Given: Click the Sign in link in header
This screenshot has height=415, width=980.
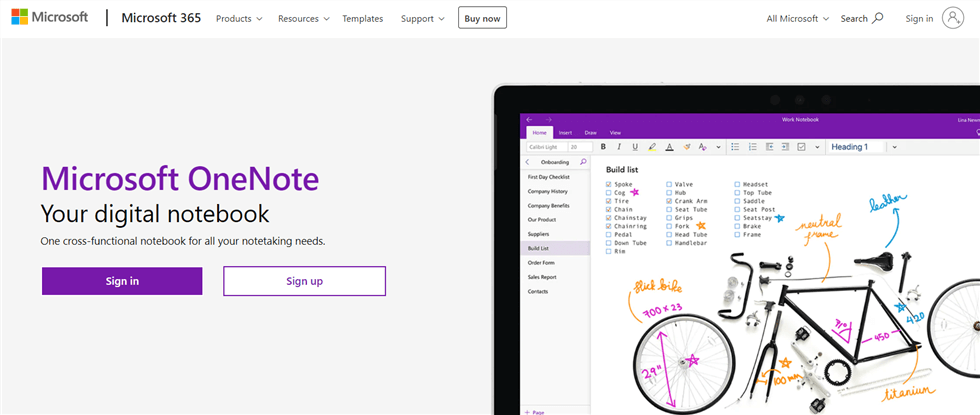Looking at the screenshot, I should coord(919,19).
